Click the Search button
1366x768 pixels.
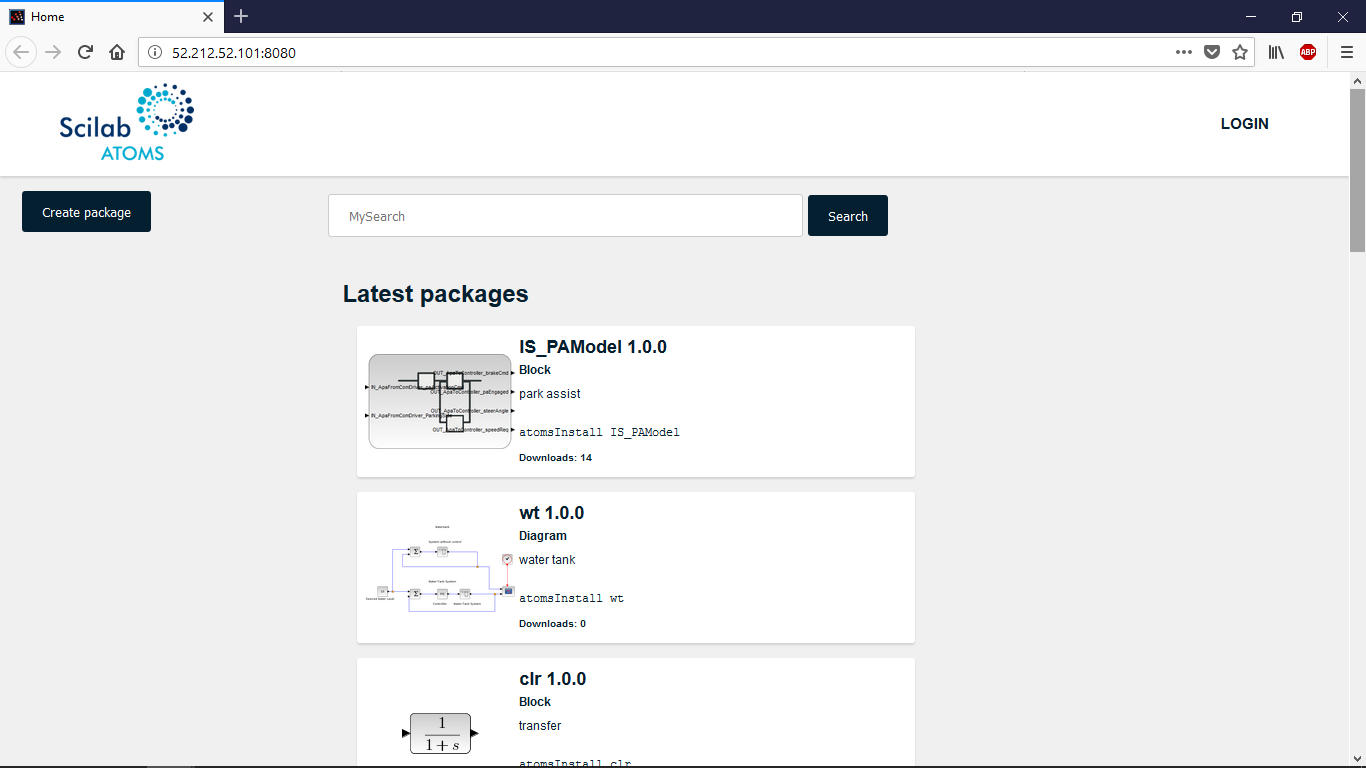point(848,216)
